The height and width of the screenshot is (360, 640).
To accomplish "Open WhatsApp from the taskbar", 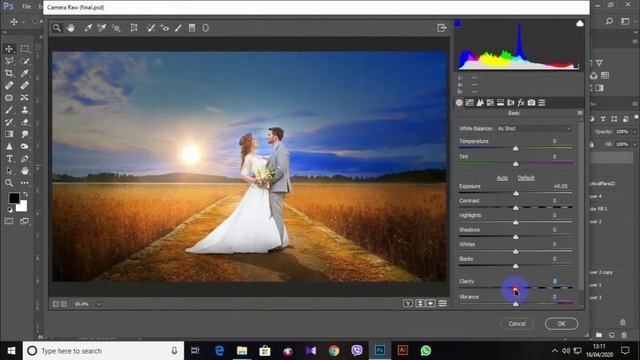I will 426,351.
